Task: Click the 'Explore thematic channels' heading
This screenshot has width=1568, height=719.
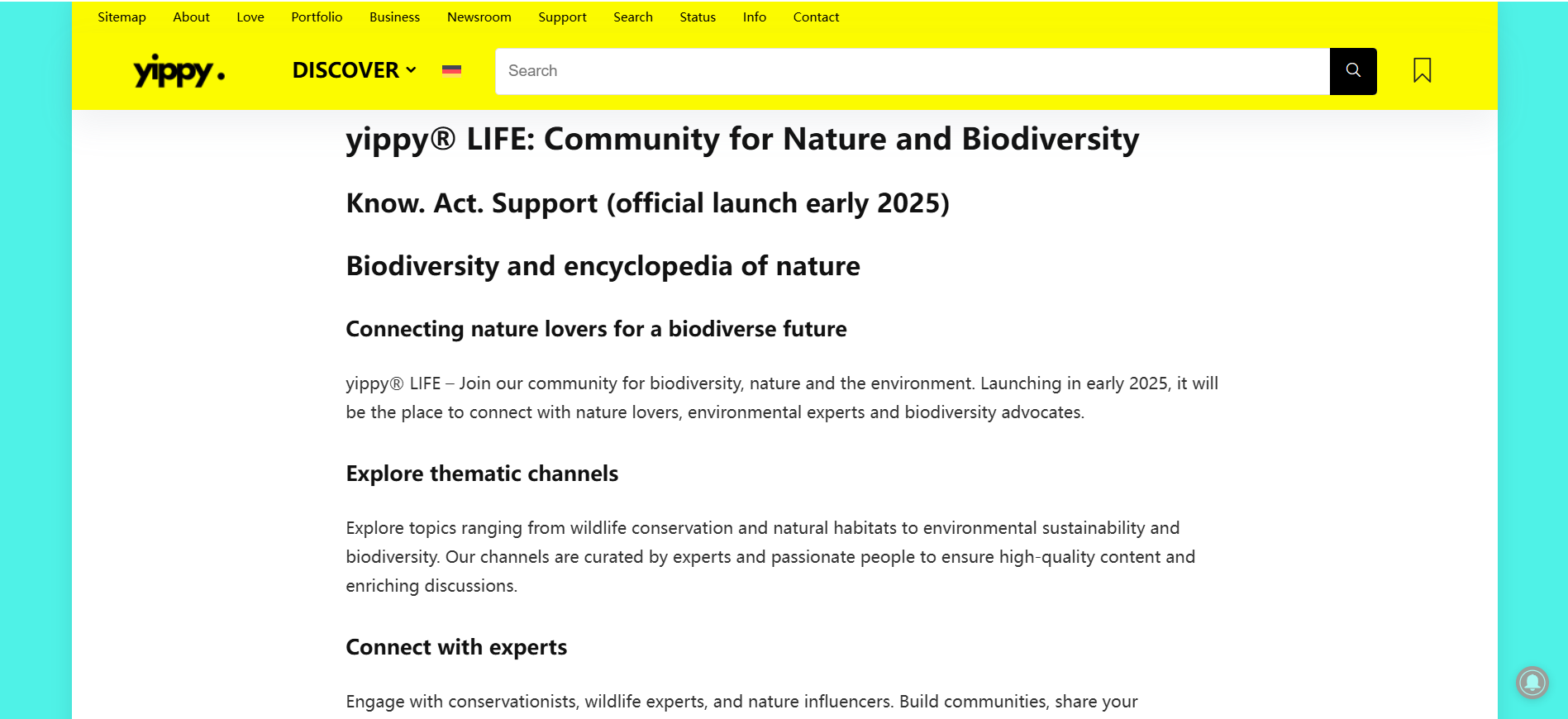Action: click(x=482, y=474)
